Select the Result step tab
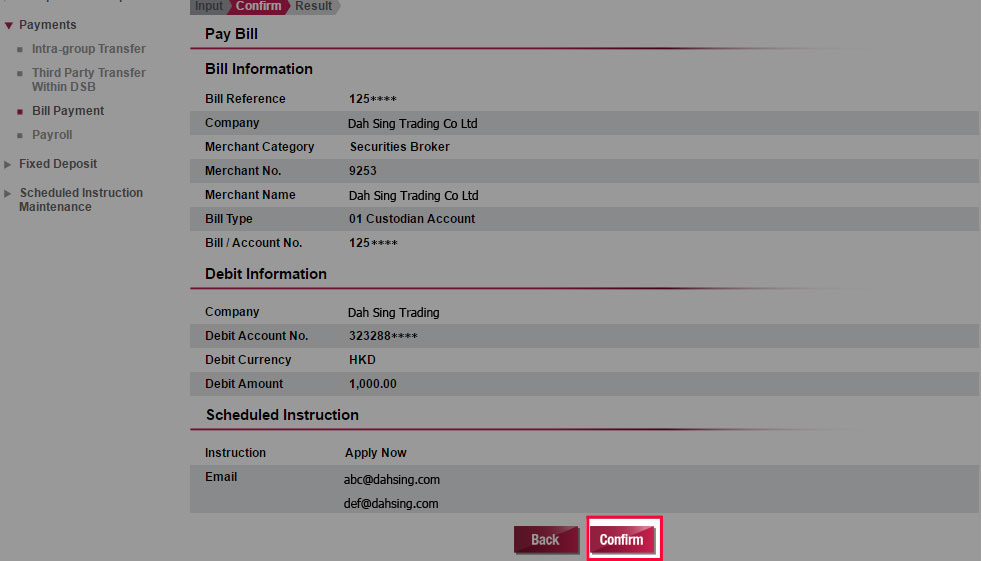 (x=314, y=6)
